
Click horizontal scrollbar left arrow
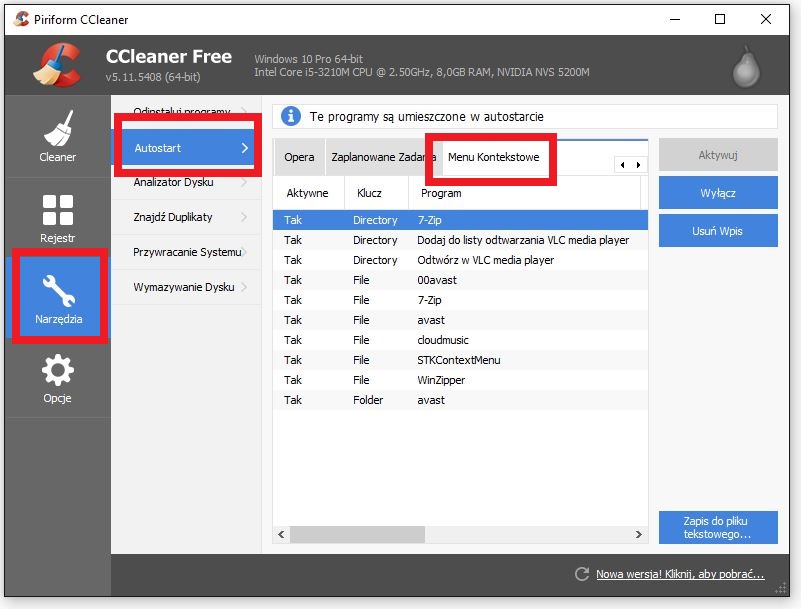(x=281, y=534)
